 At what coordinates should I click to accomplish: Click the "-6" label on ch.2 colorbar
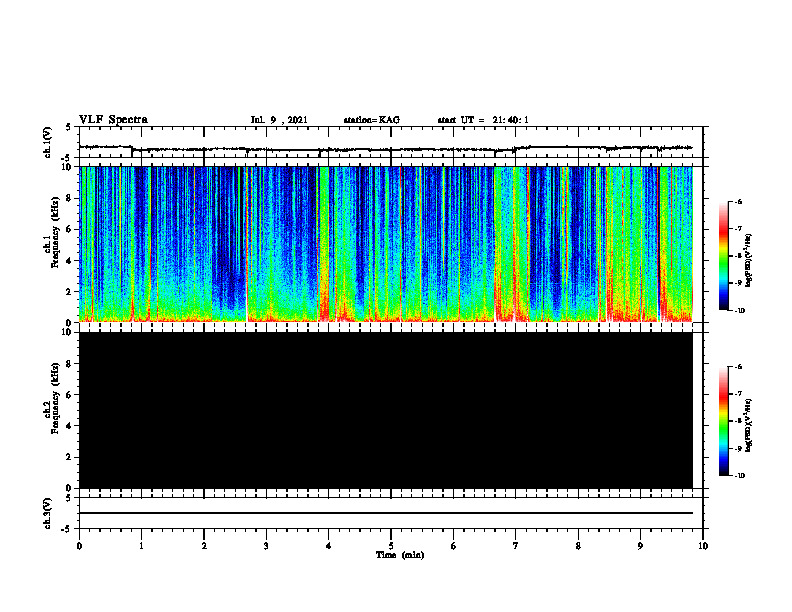click(738, 367)
